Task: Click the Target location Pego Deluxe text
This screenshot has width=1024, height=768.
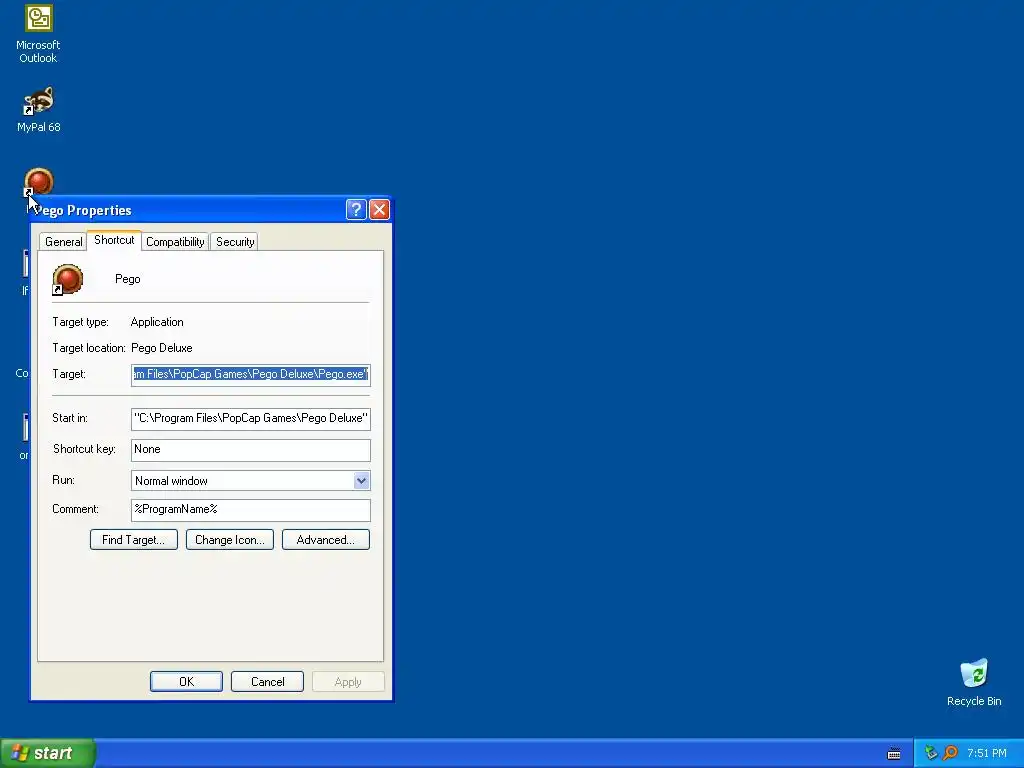Action: 162,348
